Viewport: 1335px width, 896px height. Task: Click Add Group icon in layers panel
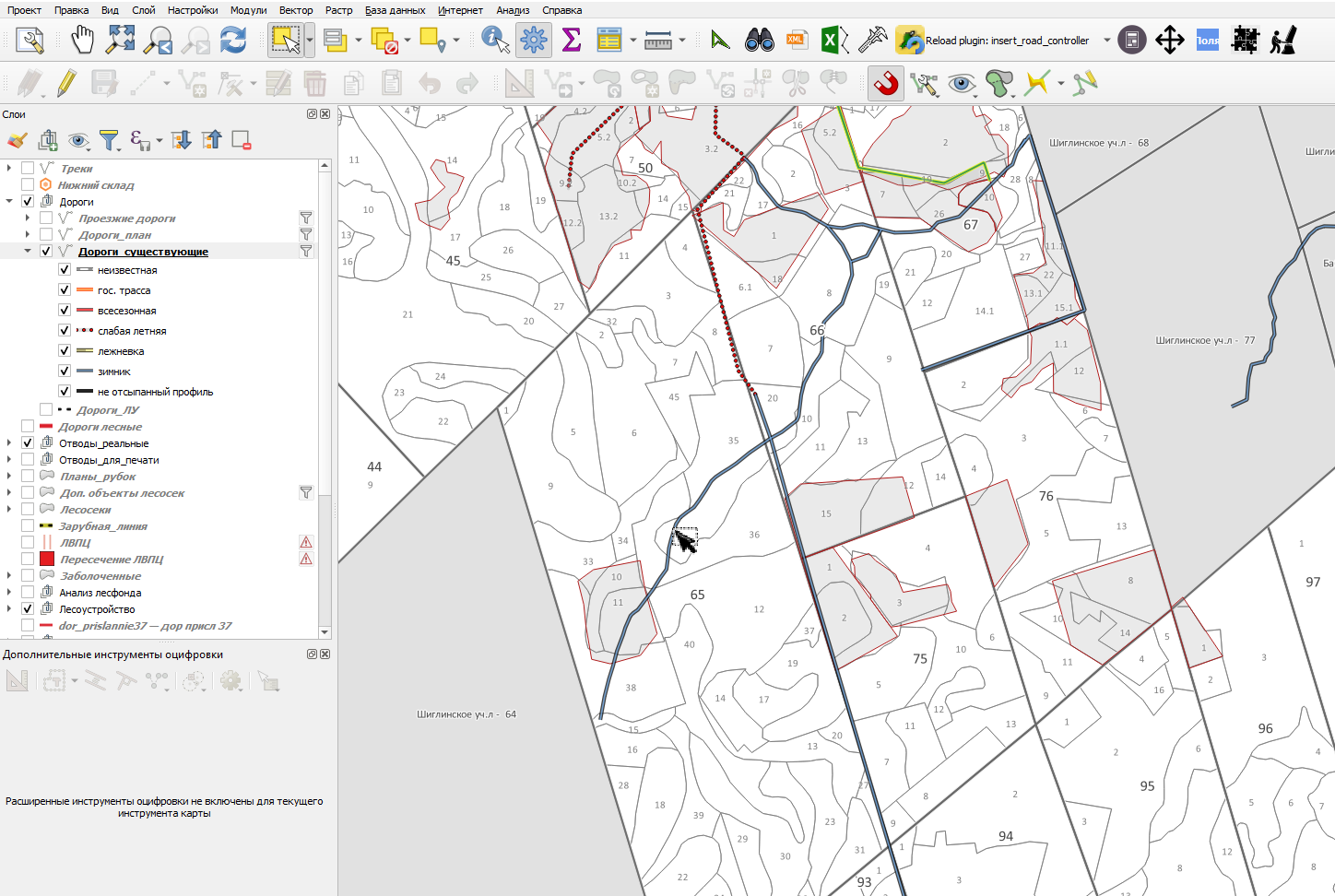pos(48,140)
